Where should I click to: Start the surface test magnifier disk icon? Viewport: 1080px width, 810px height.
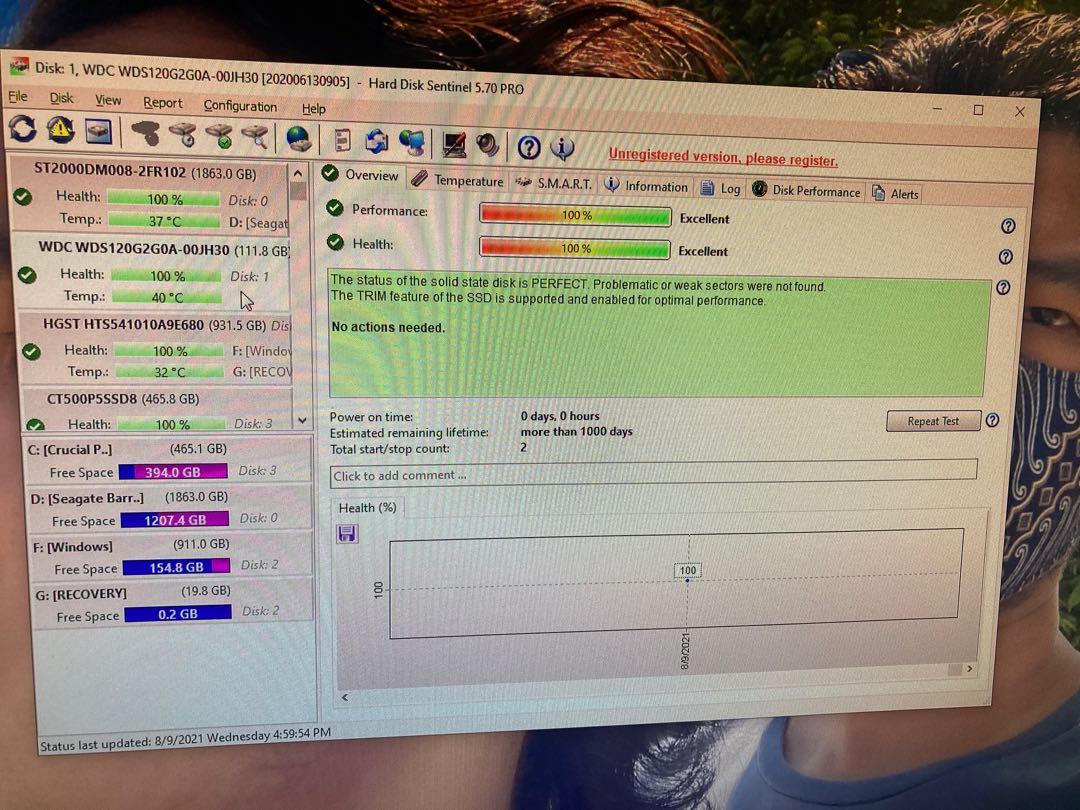click(x=256, y=136)
